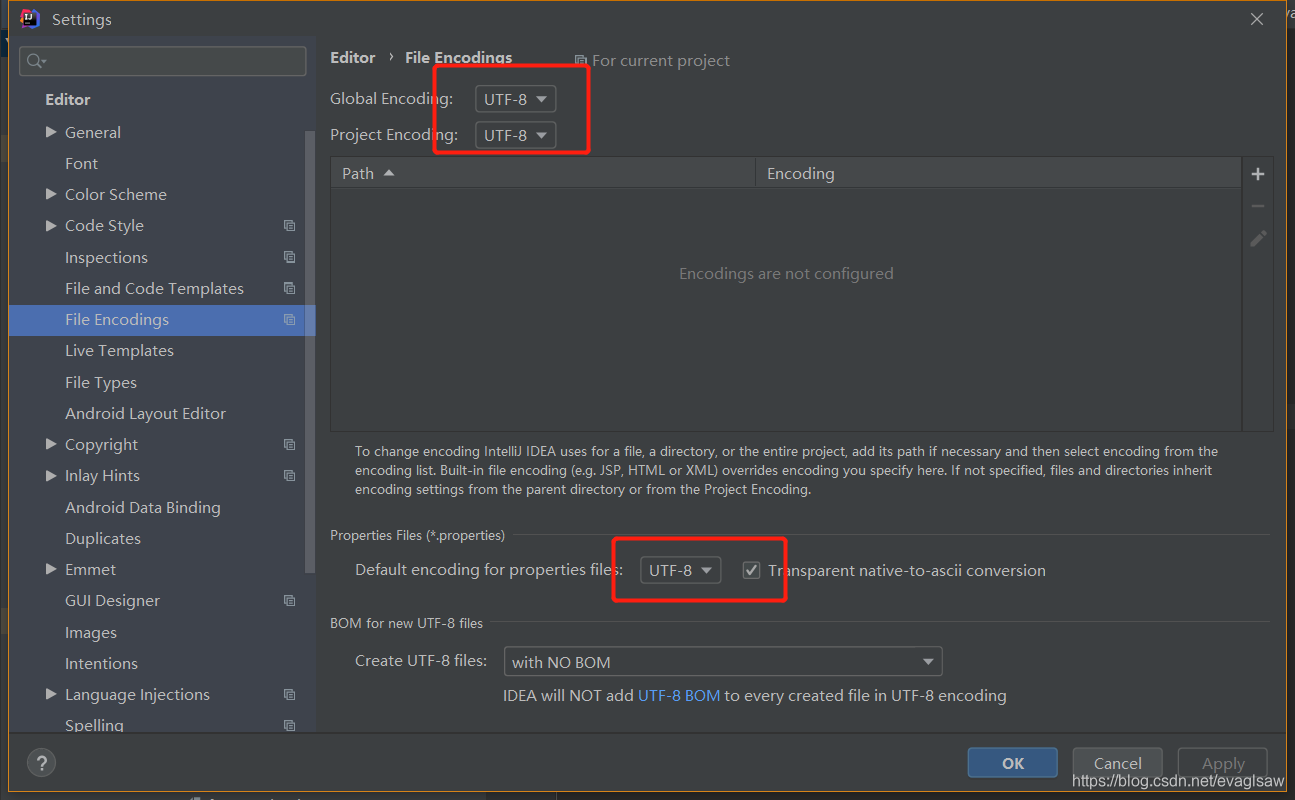
Task: Click the help question mark button
Action: point(41,763)
